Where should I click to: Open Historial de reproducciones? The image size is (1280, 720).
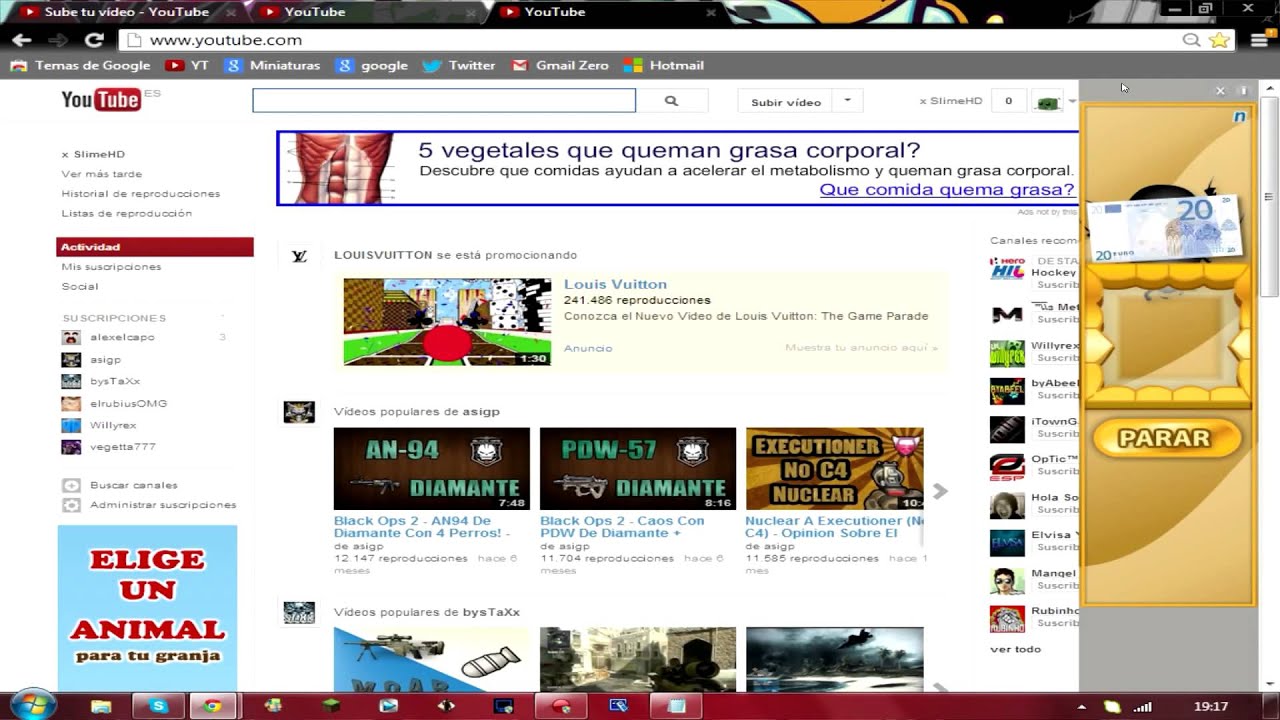pyautogui.click(x=141, y=194)
